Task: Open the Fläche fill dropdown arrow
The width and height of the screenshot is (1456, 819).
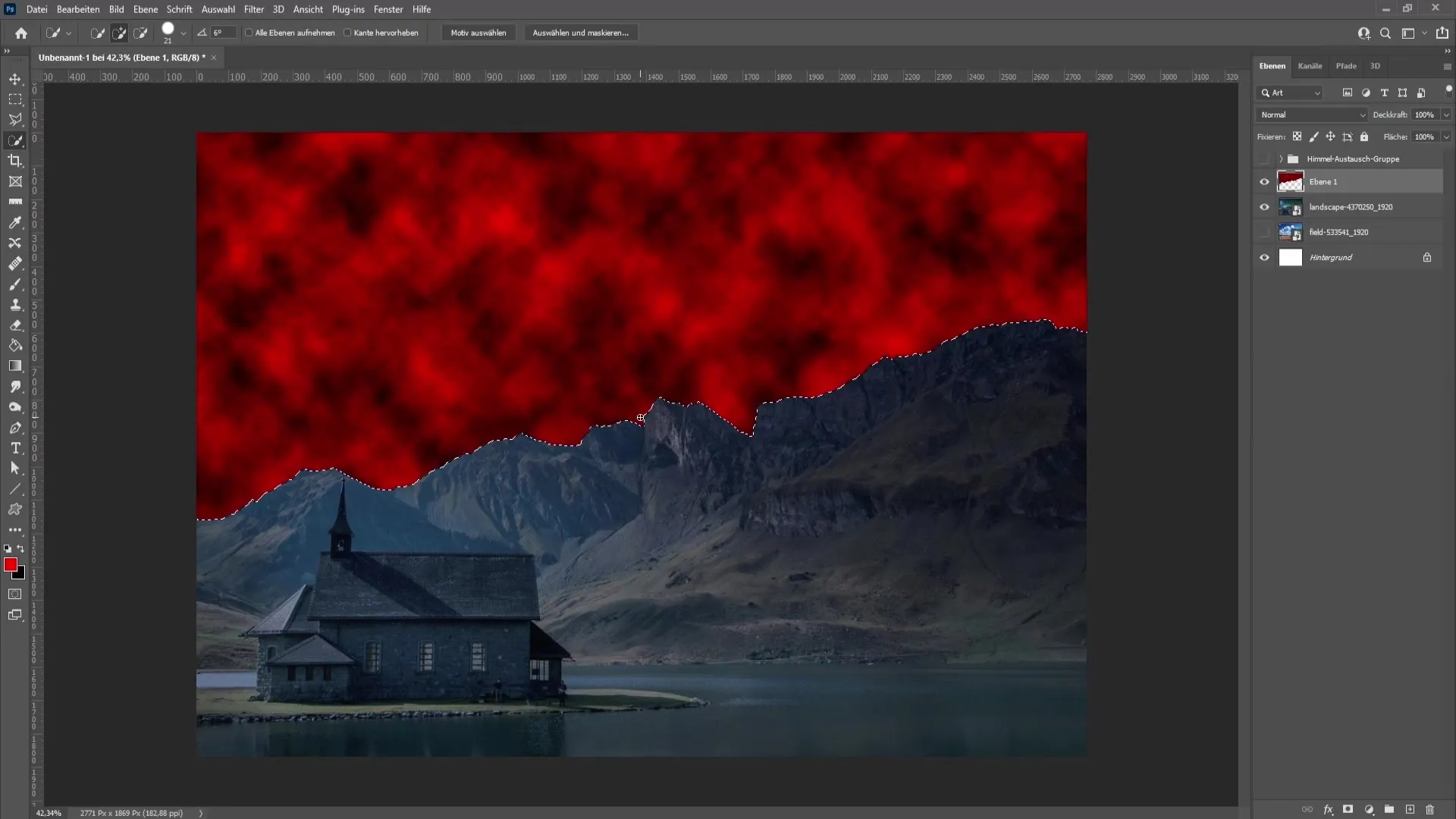Action: (1446, 136)
